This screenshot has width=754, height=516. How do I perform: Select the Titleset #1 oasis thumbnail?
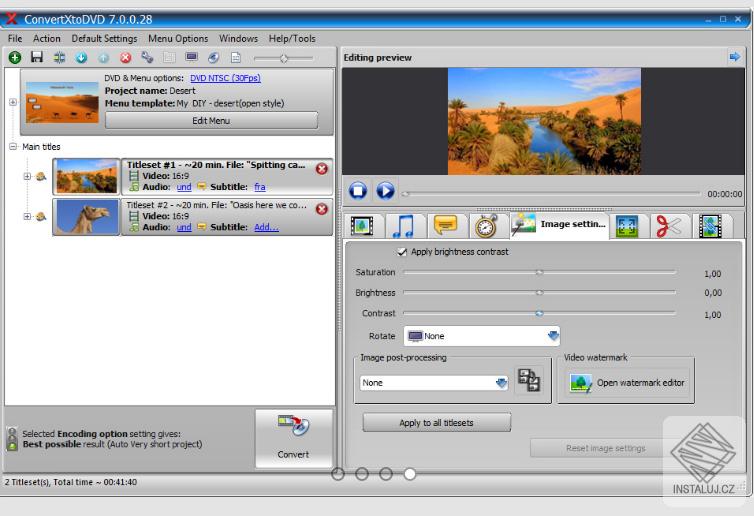pyautogui.click(x=86, y=176)
